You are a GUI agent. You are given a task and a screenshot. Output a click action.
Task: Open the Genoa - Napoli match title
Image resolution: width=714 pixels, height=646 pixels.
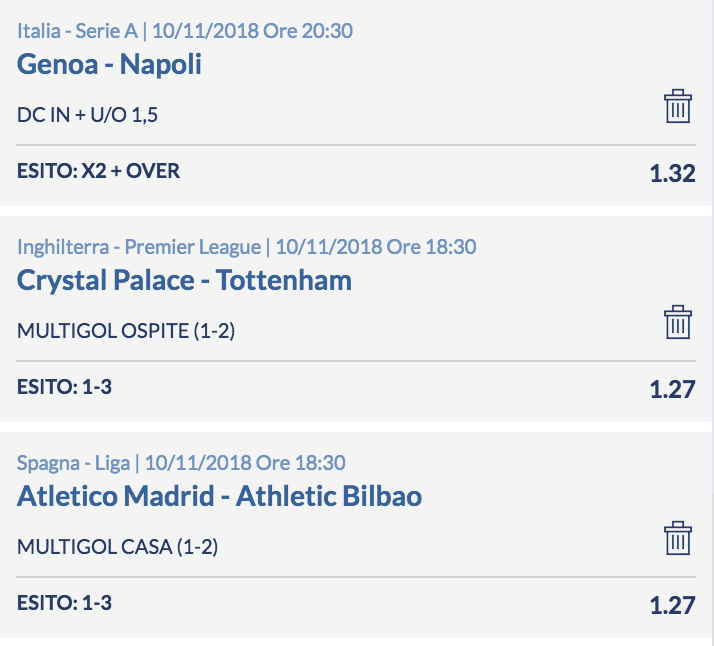pos(109,64)
